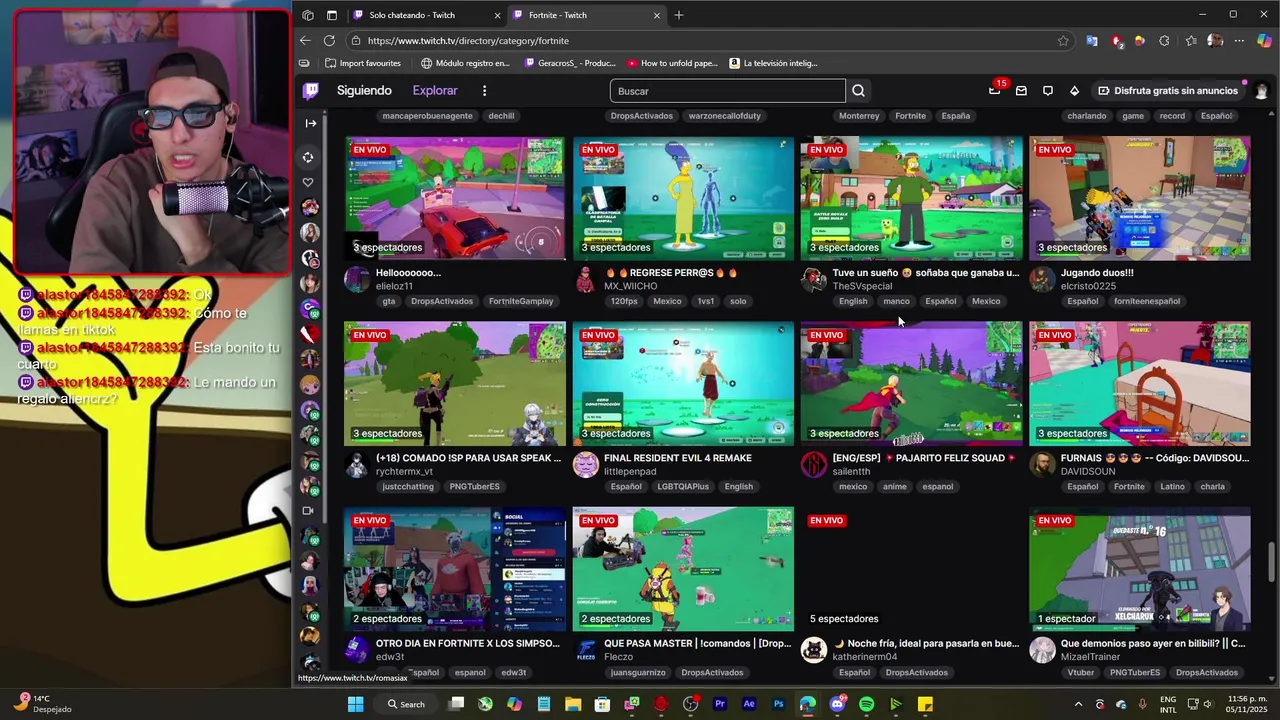1280x720 pixels.
Task: Open Edge Settings and more menu
Action: tap(1239, 41)
